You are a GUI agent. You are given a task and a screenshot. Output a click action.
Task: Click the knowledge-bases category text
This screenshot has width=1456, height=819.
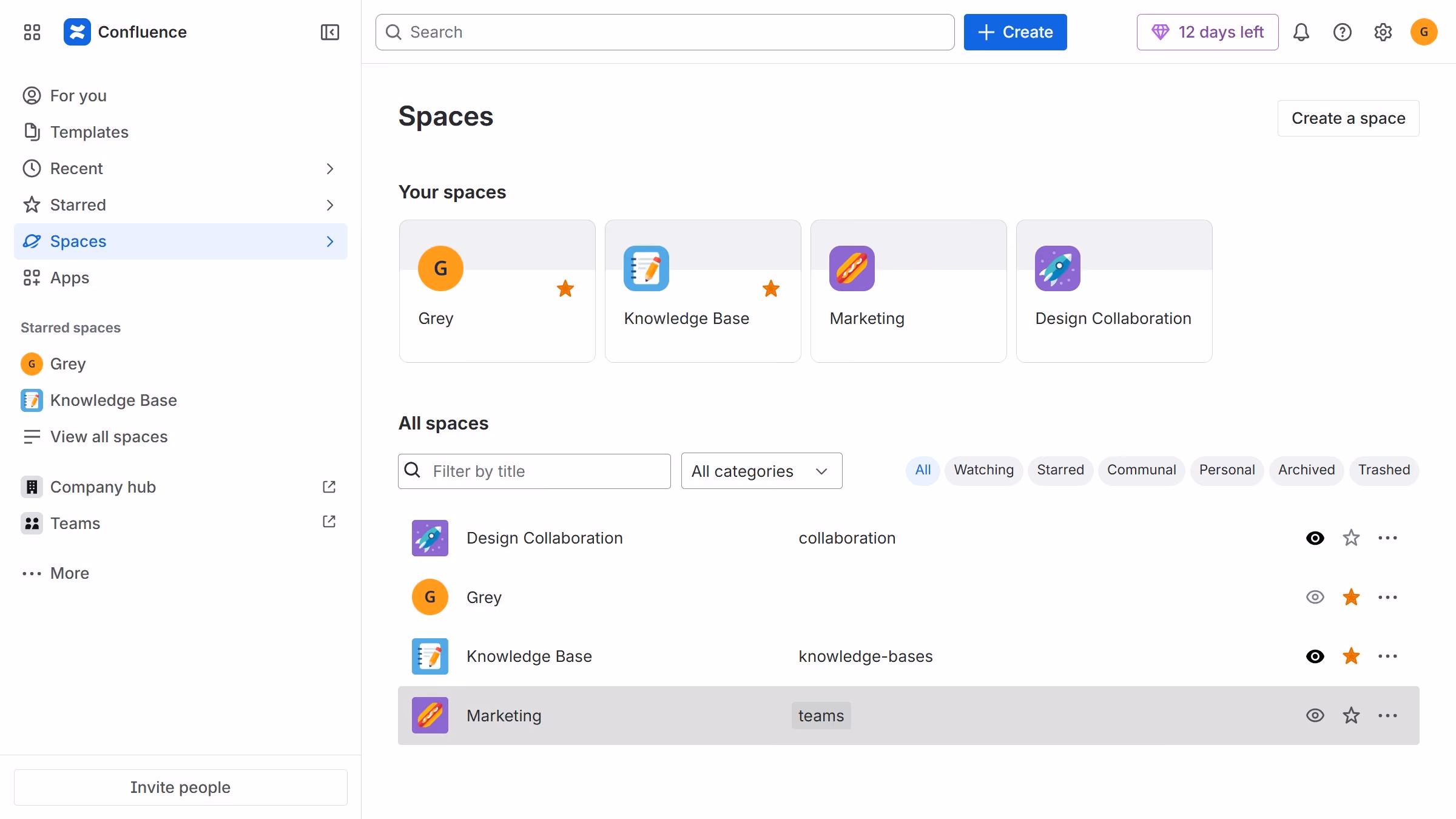click(865, 656)
